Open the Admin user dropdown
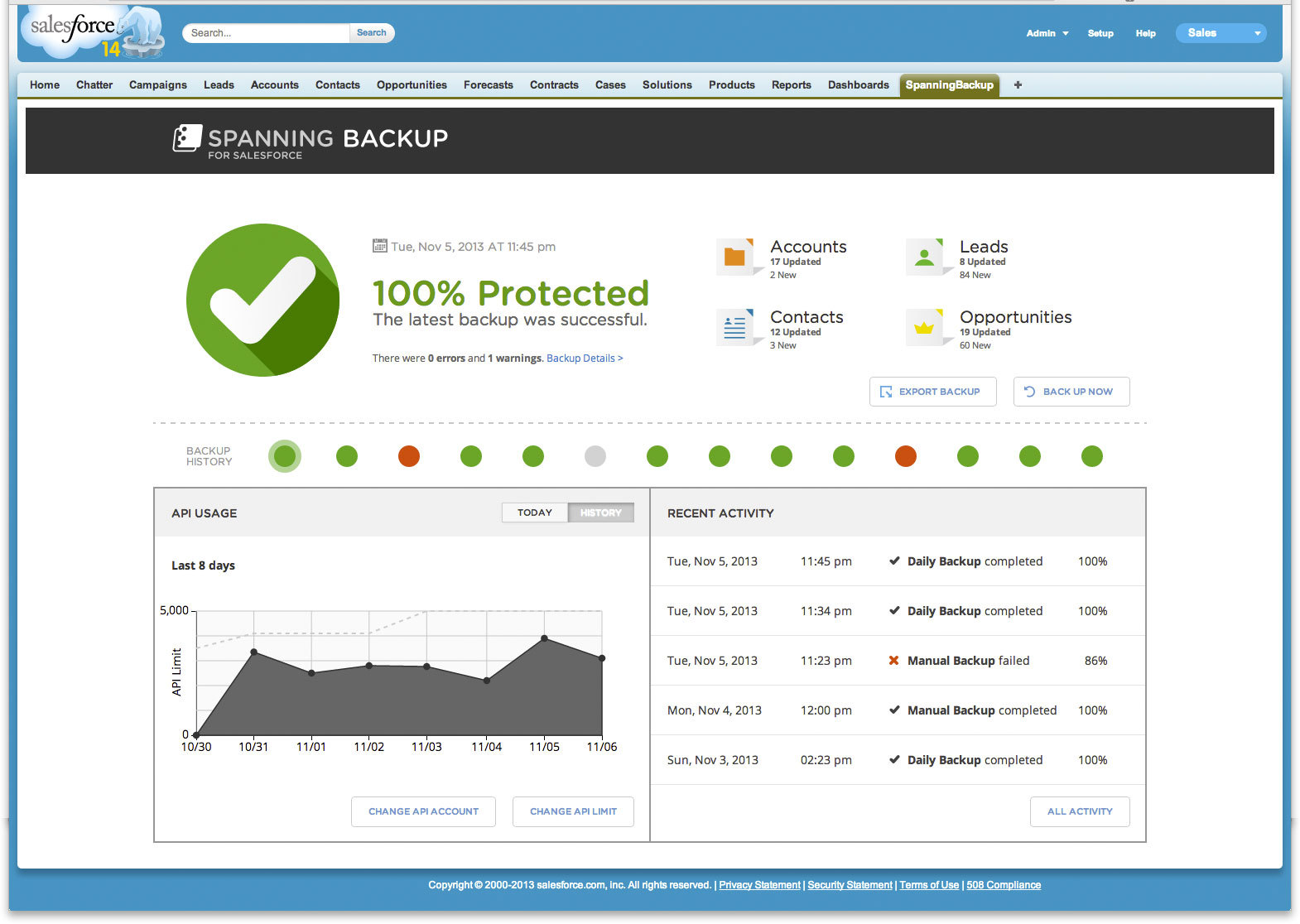 1047,33
